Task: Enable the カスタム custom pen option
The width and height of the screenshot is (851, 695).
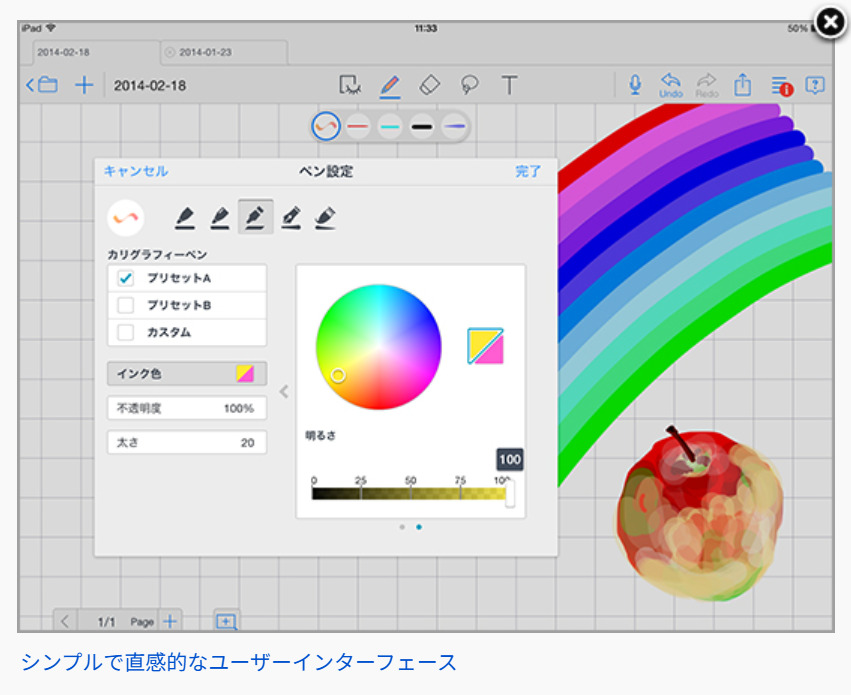Action: pyautogui.click(x=125, y=331)
